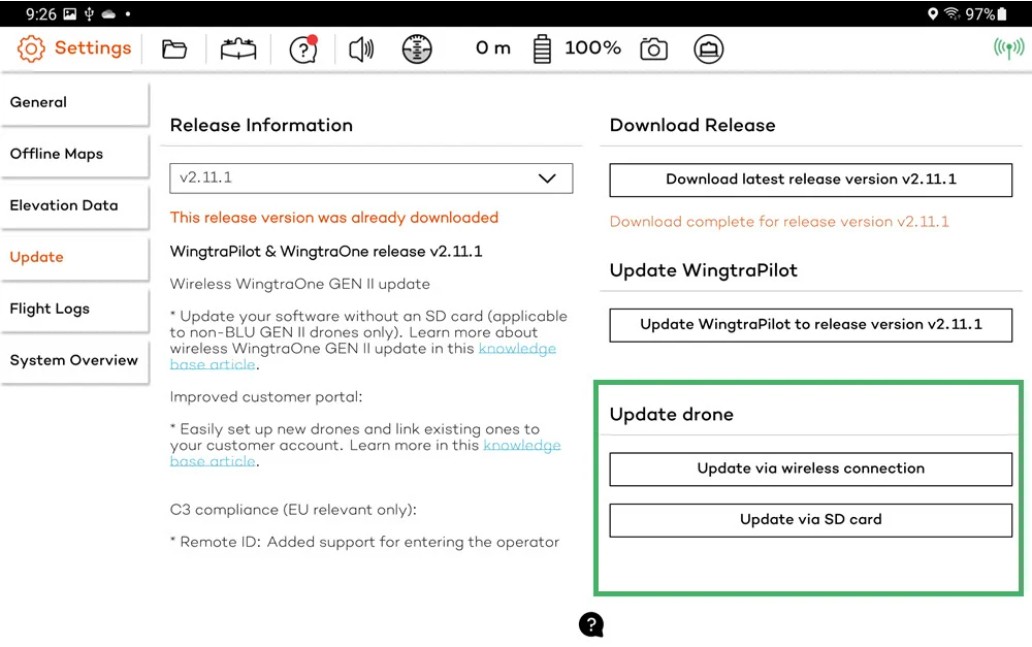This screenshot has height=647, width=1032.
Task: Open the black question mark help bubble
Action: (591, 625)
